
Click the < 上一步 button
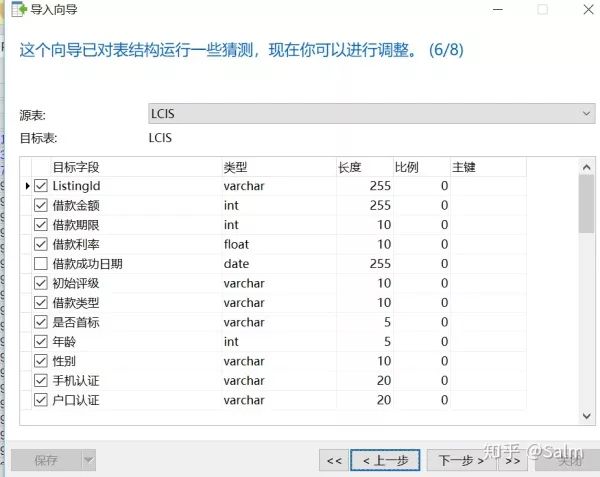pyautogui.click(x=385, y=461)
